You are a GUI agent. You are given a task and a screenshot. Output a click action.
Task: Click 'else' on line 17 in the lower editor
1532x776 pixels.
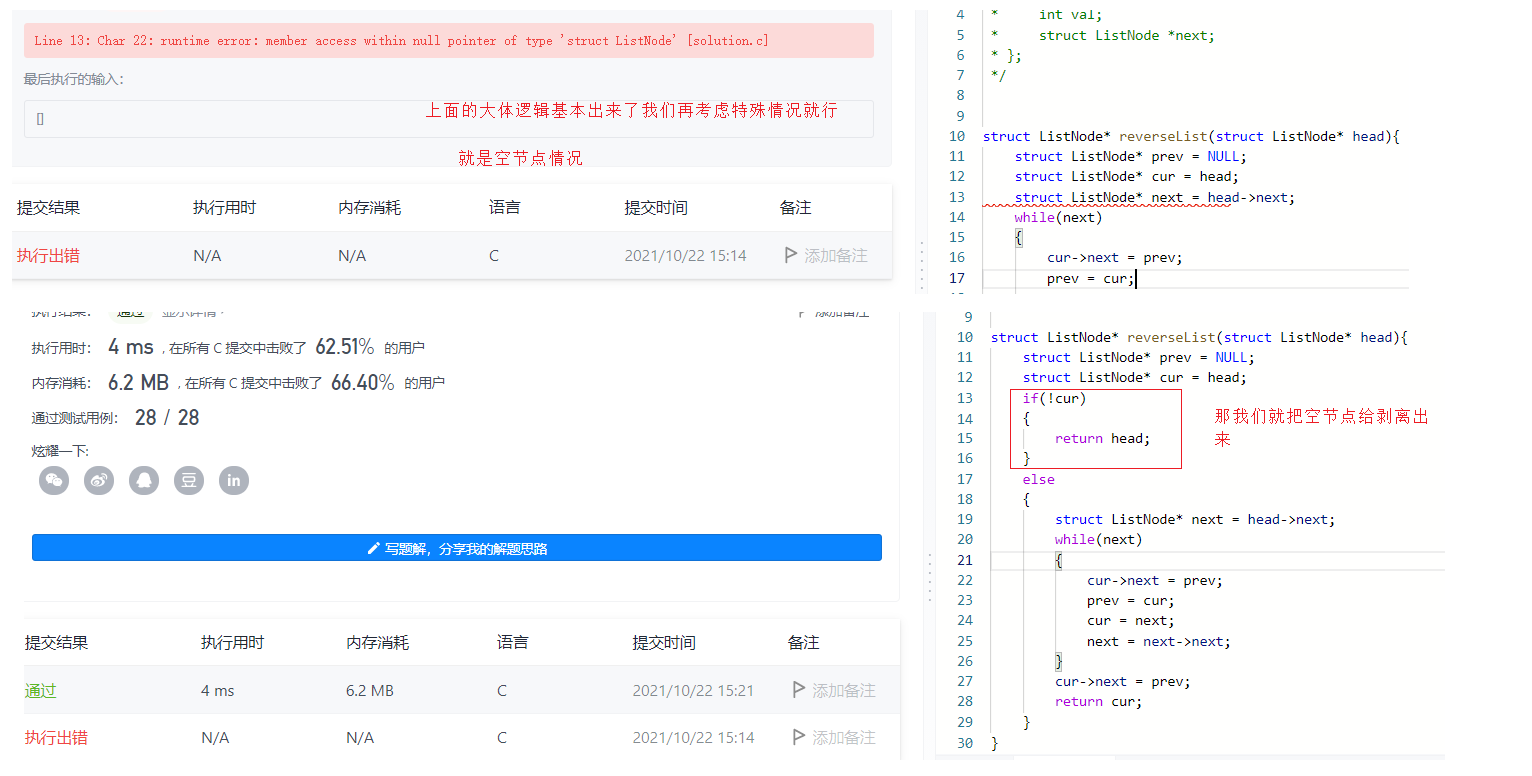[1038, 479]
